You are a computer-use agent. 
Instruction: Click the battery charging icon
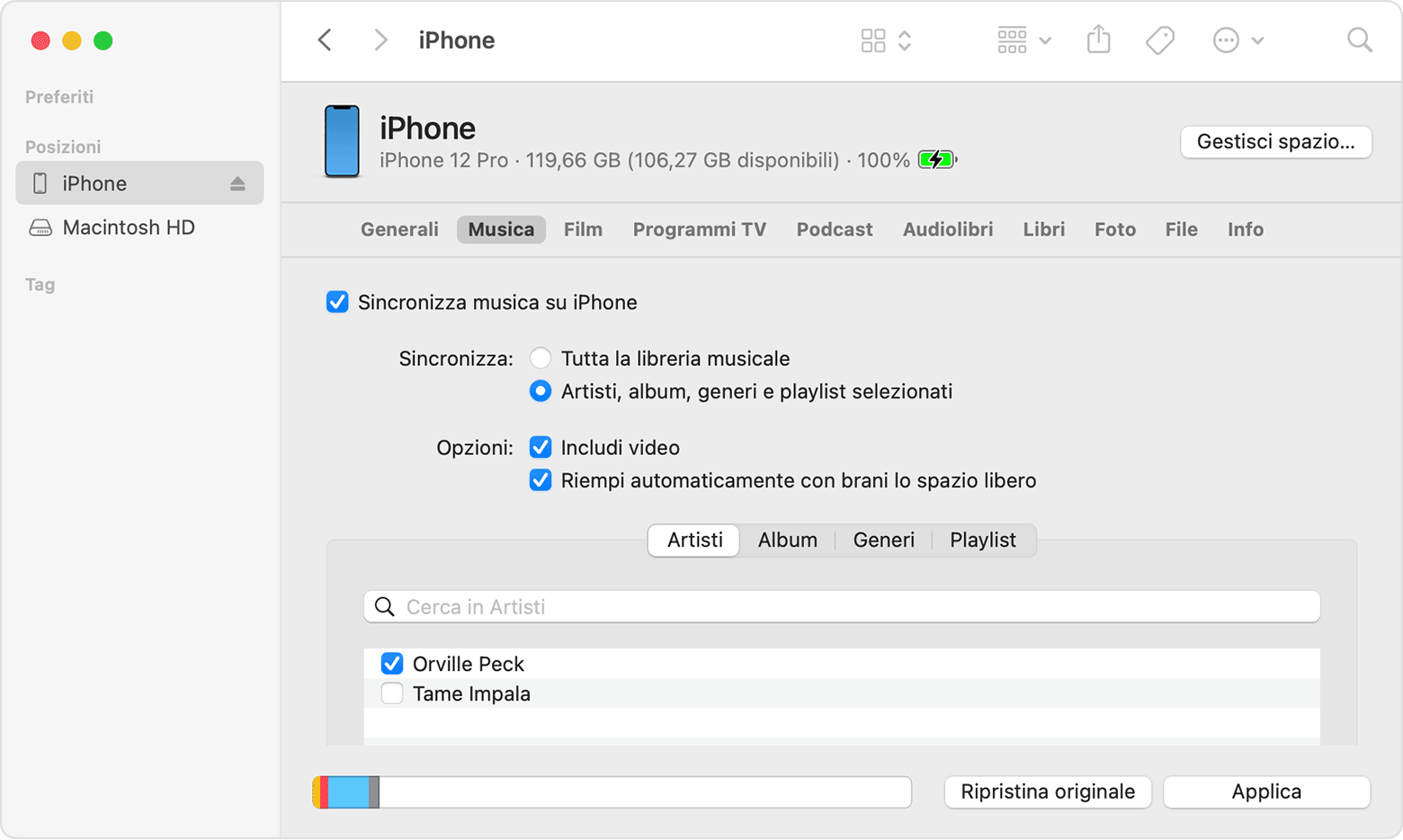click(x=937, y=160)
